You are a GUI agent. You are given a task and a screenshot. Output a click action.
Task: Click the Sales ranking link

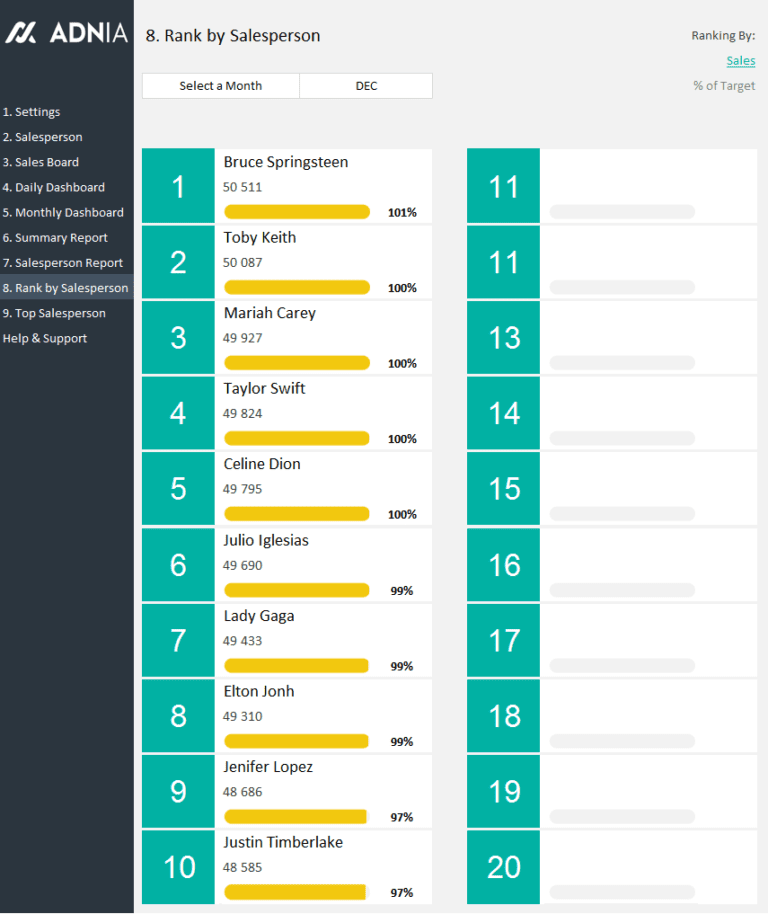[740, 60]
